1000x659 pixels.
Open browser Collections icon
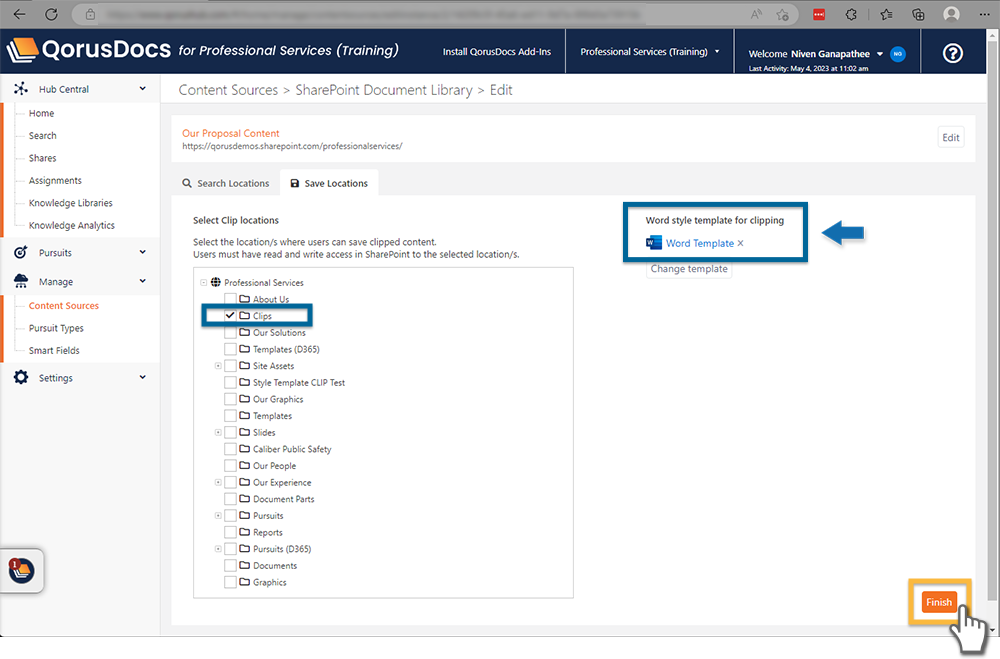pyautogui.click(x=918, y=14)
